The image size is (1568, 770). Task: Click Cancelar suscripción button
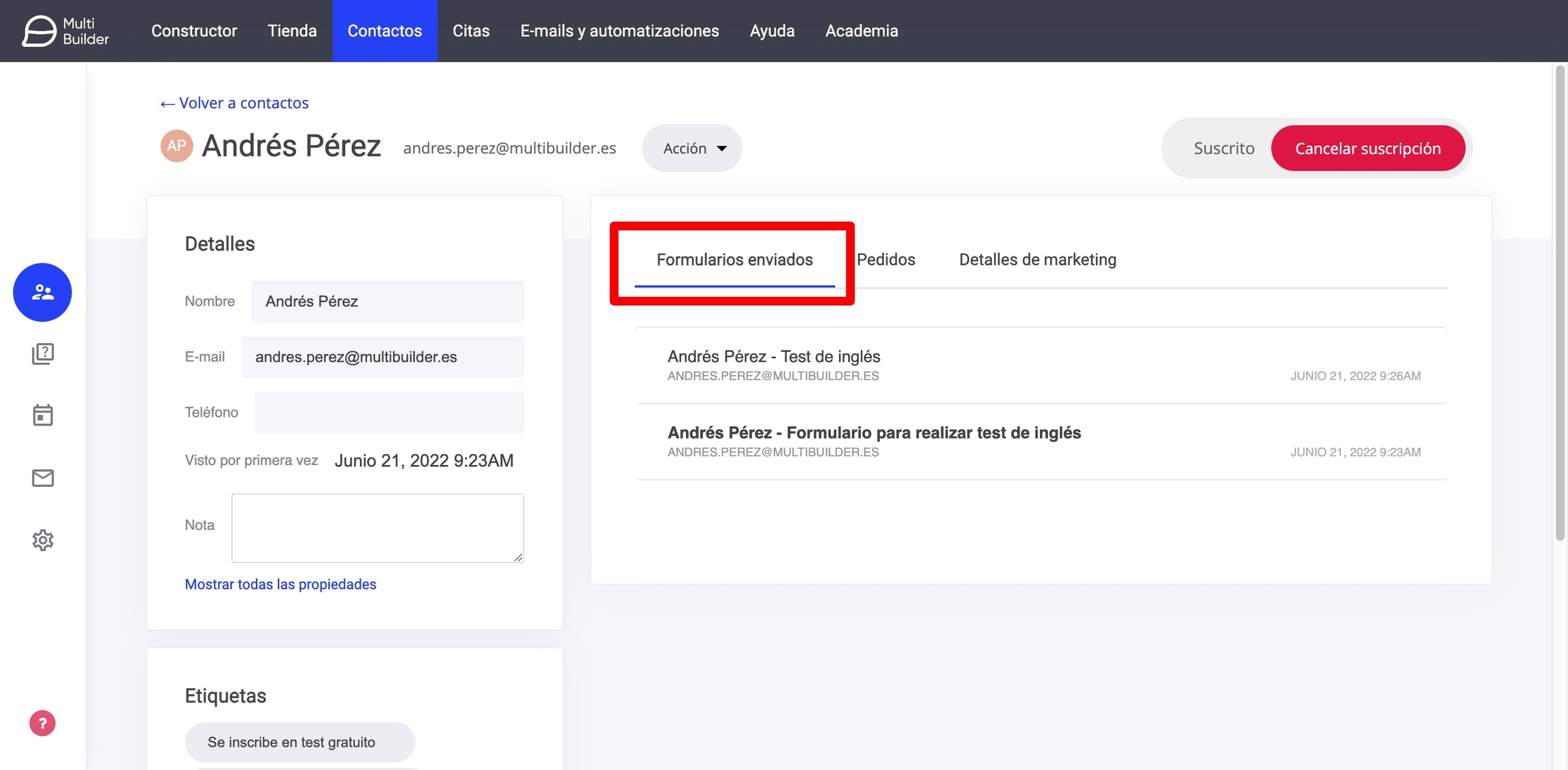click(x=1368, y=148)
